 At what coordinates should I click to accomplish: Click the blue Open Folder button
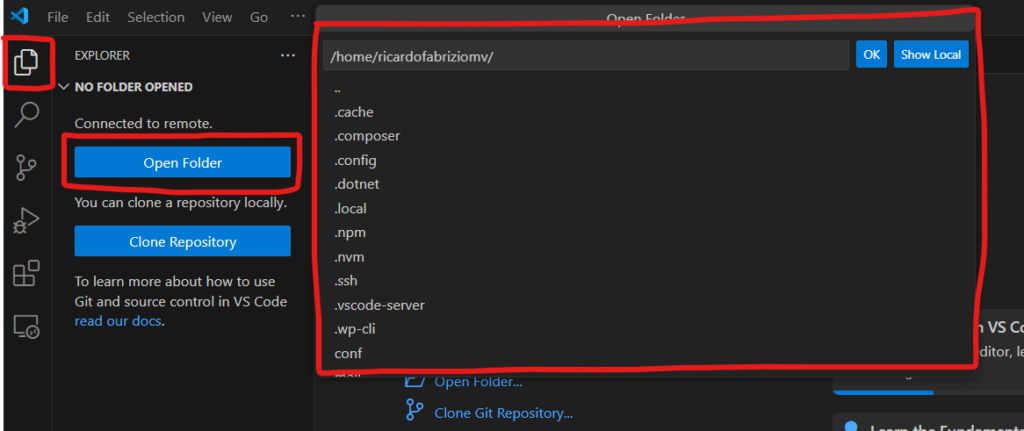click(182, 163)
